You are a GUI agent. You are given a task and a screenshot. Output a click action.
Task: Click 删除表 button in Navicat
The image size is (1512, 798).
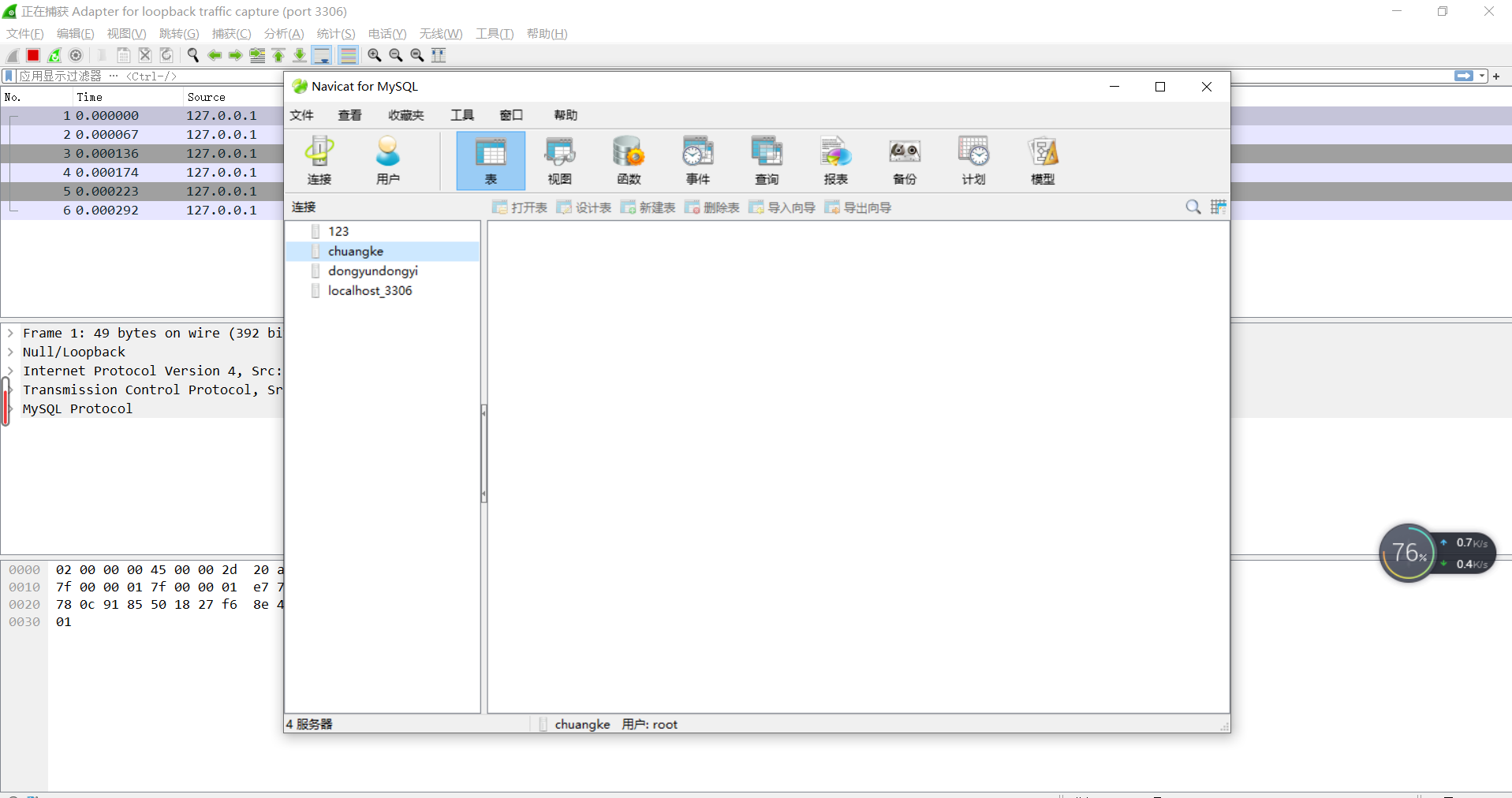712,207
